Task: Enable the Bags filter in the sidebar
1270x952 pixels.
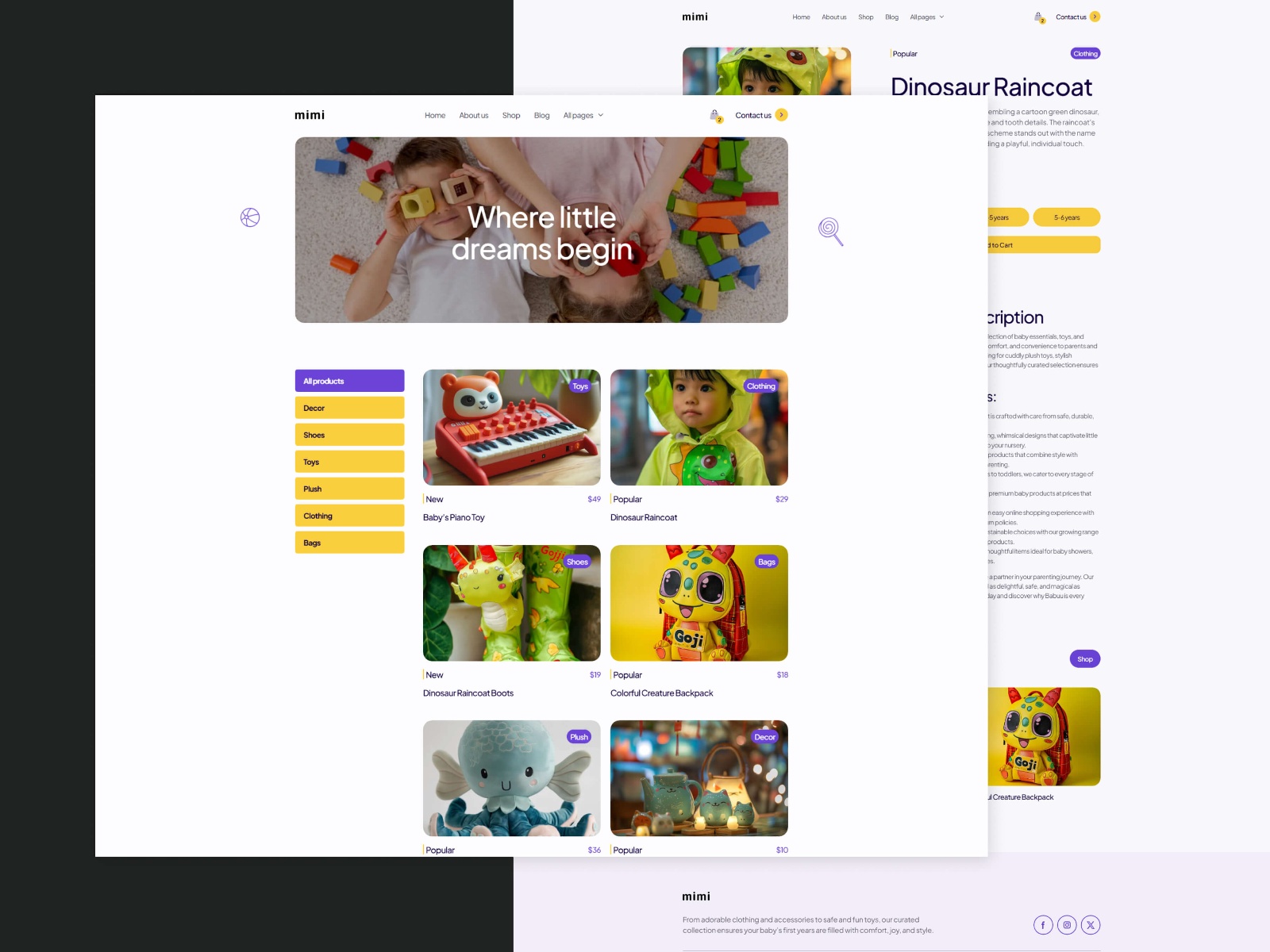Action: click(x=349, y=542)
